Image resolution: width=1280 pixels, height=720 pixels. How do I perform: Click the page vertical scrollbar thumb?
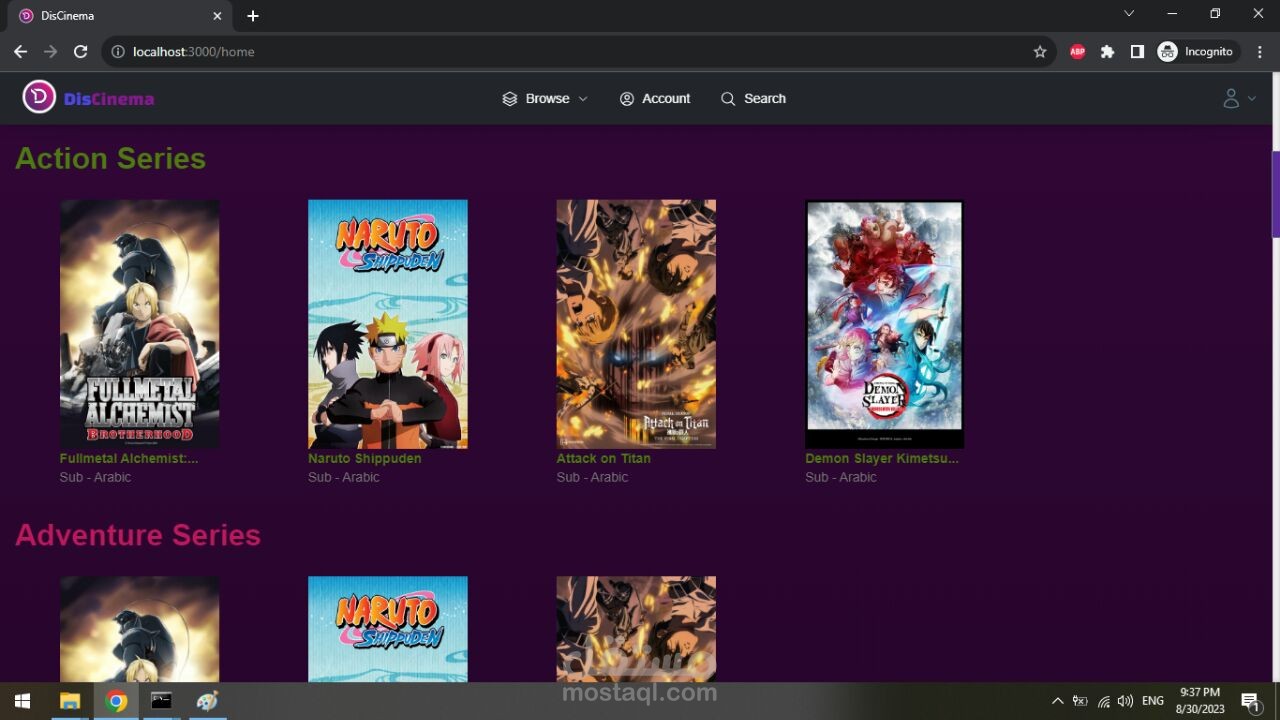(1275, 194)
